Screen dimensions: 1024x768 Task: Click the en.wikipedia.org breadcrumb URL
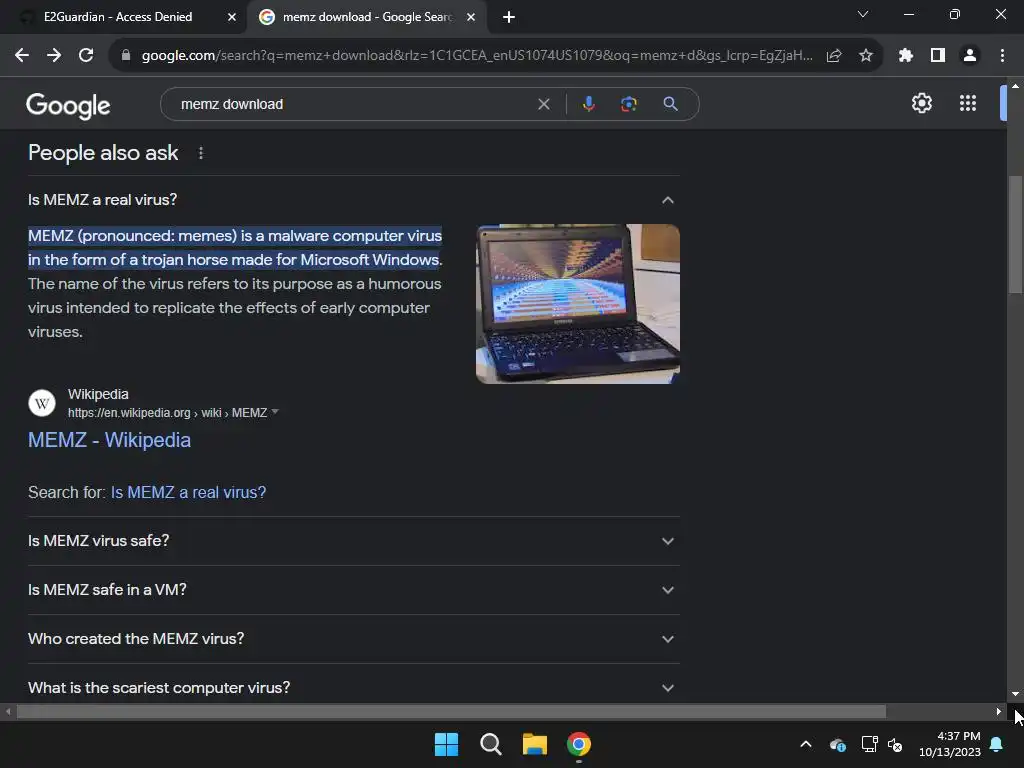point(167,413)
